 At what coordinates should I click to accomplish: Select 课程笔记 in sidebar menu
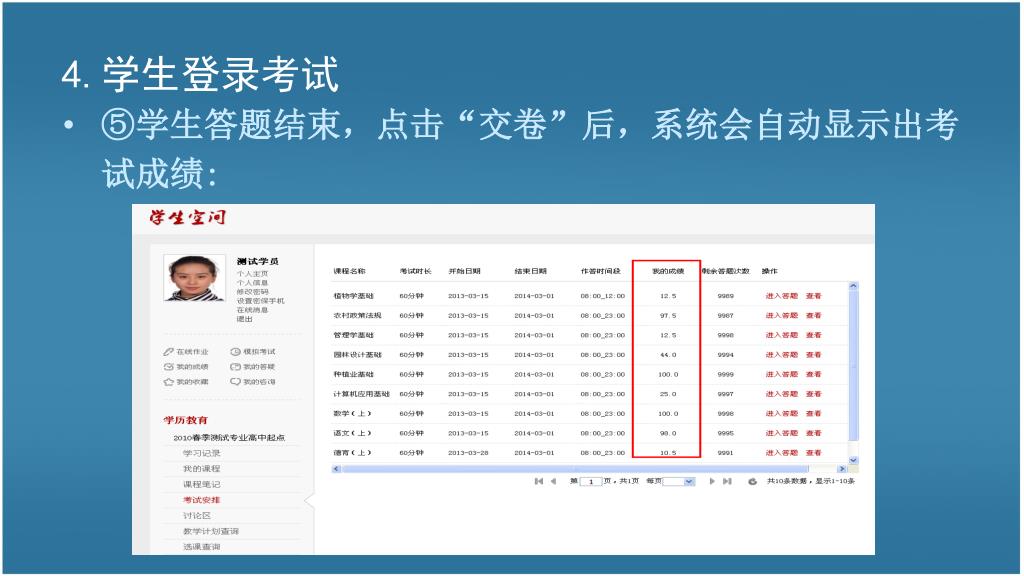(202, 485)
